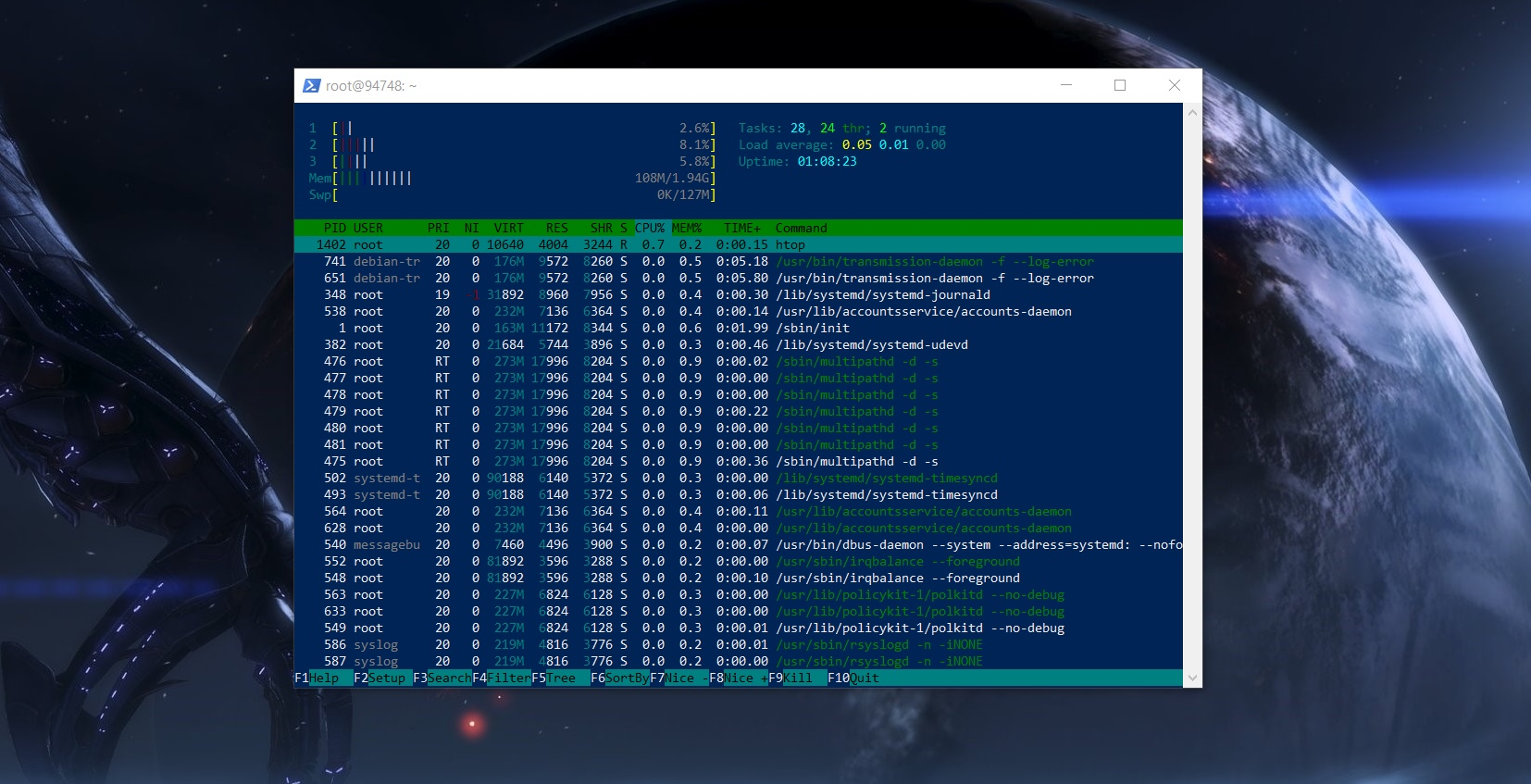The image size is (1531, 784).
Task: Click the PowerShell icon in title bar
Action: coord(311,85)
